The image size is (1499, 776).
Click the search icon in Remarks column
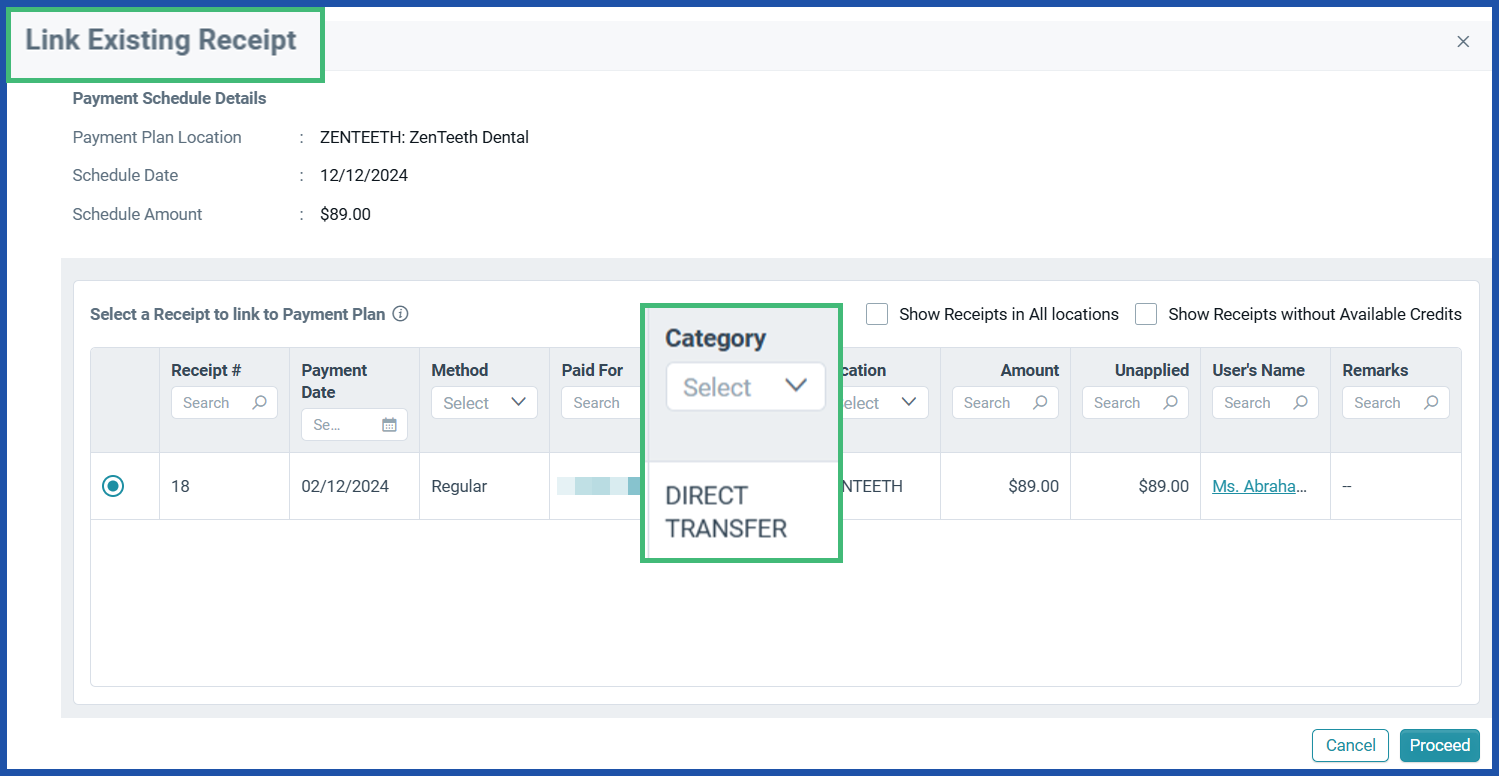click(1430, 402)
